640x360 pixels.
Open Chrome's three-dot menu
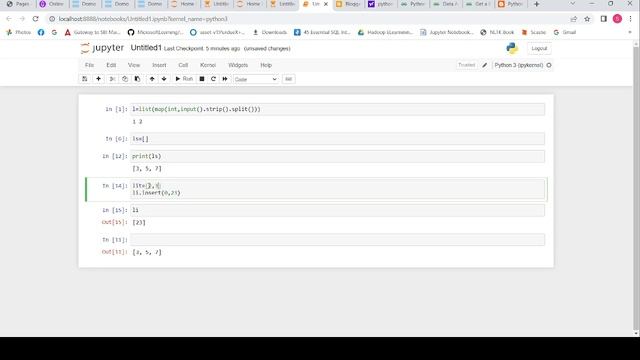tap(631, 19)
